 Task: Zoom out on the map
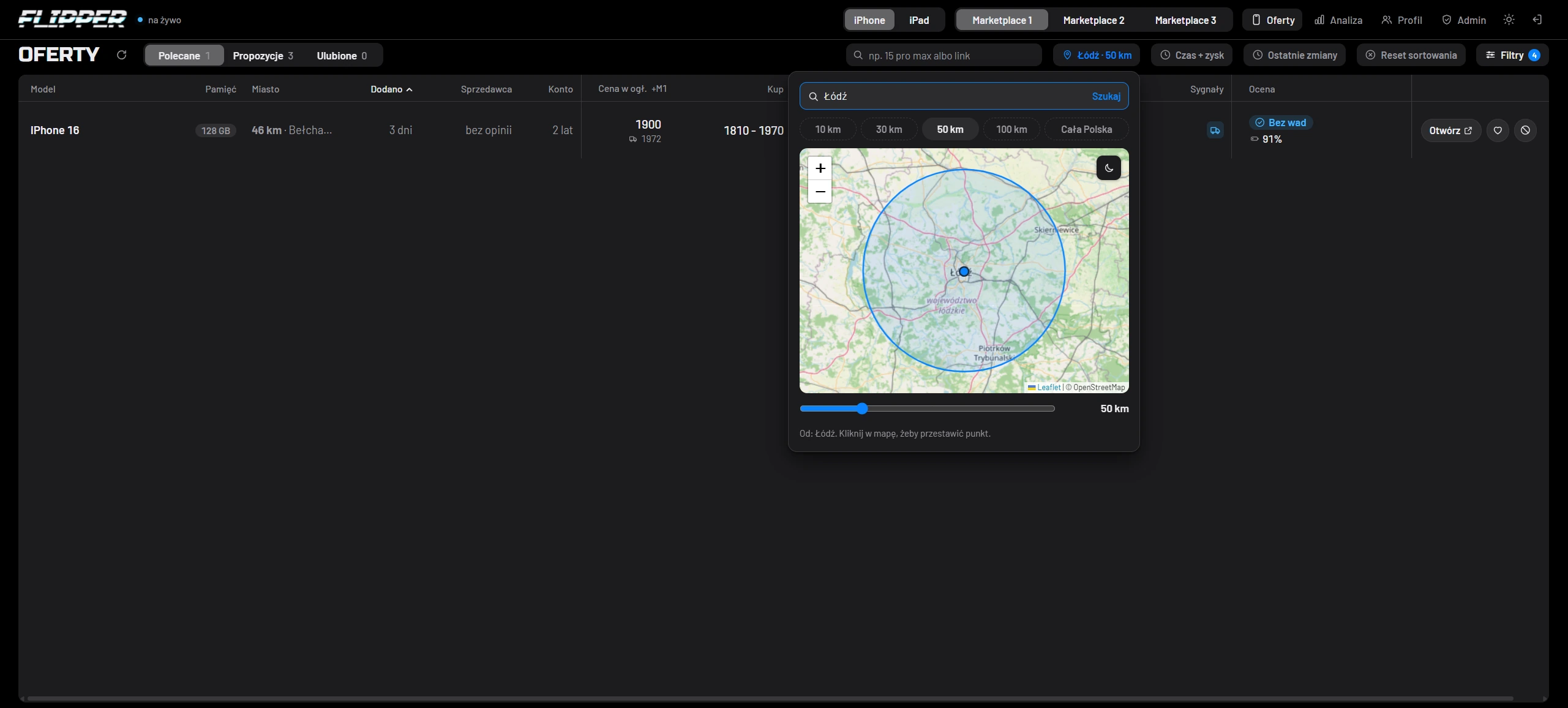click(820, 192)
